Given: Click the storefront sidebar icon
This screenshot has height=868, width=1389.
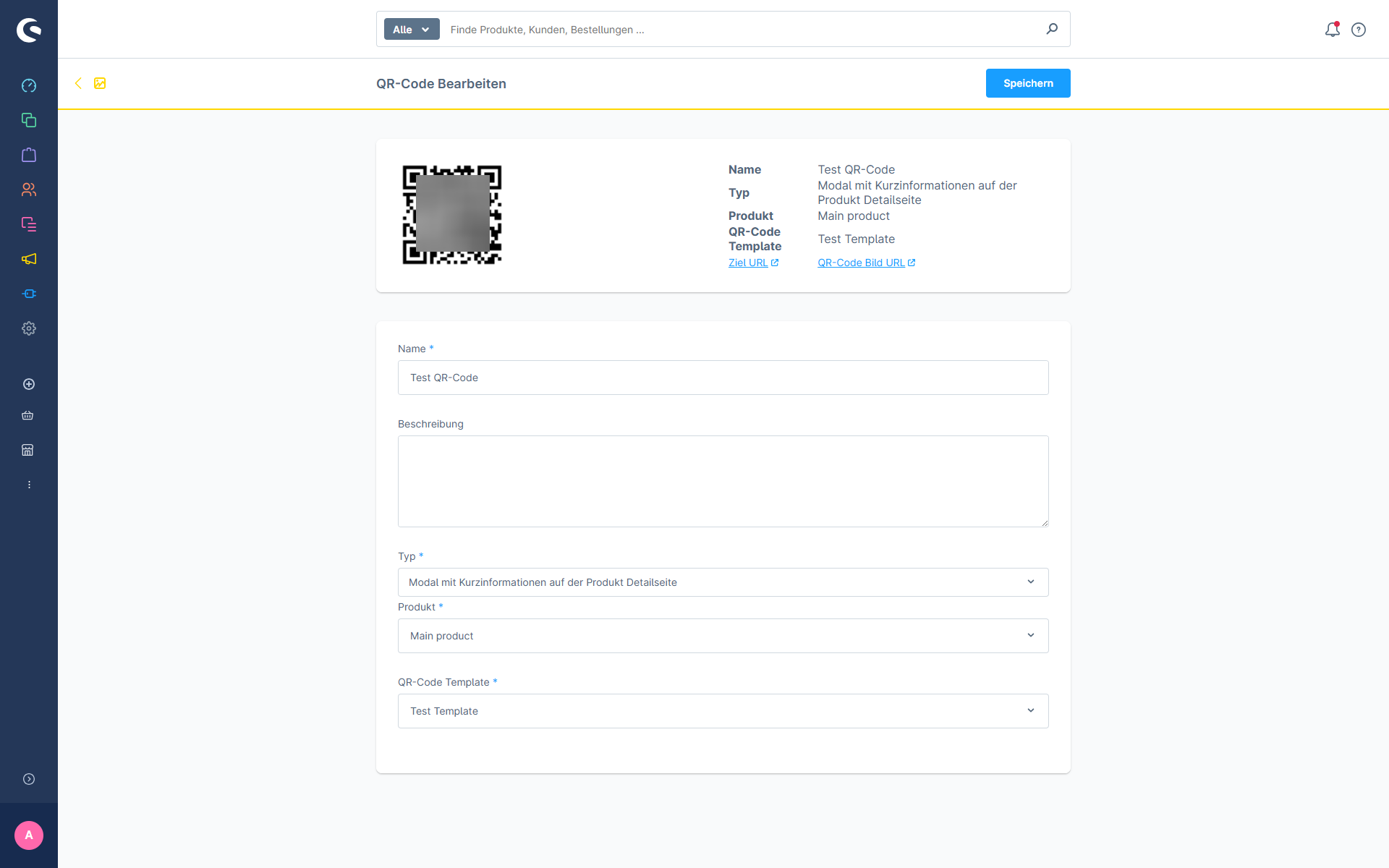Looking at the screenshot, I should click(x=27, y=450).
